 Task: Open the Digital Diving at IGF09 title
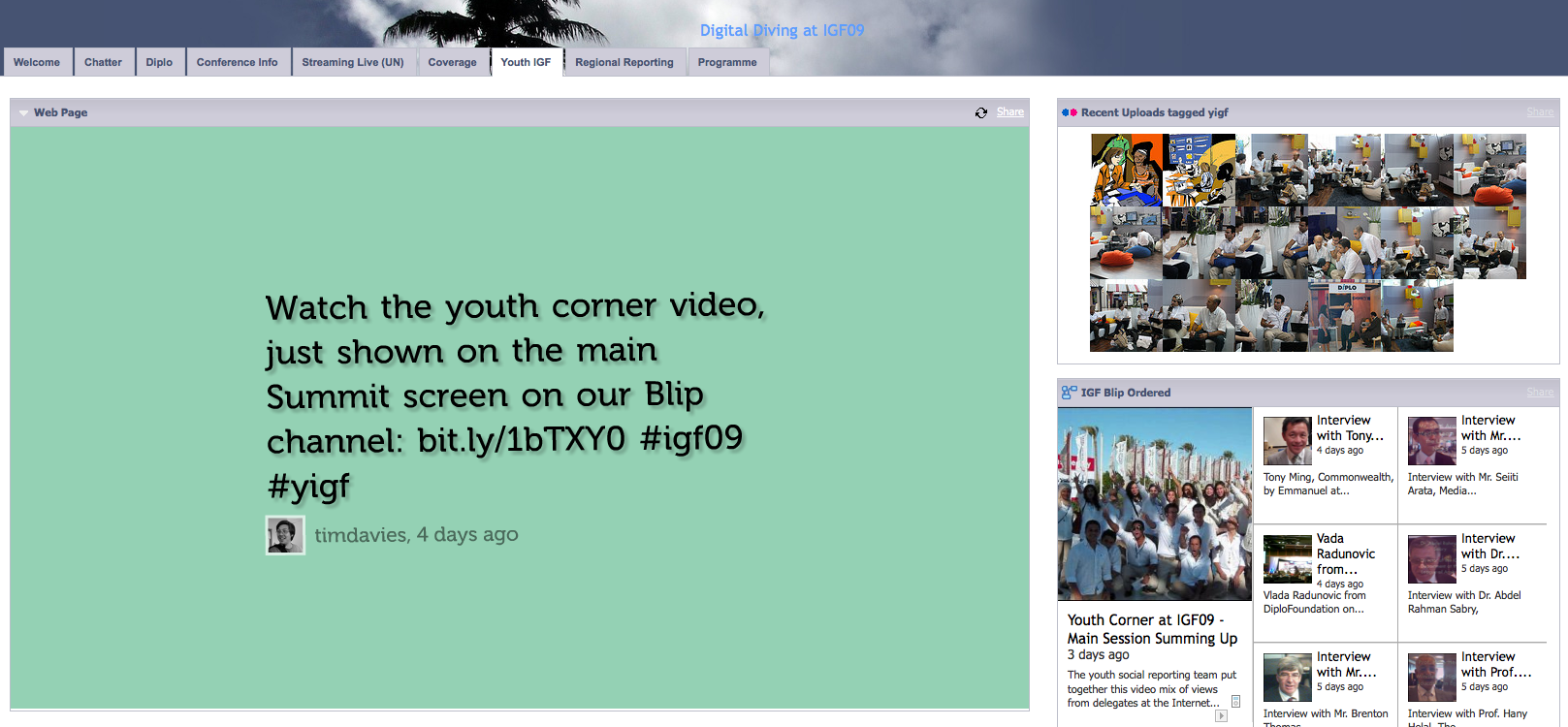pos(782,30)
